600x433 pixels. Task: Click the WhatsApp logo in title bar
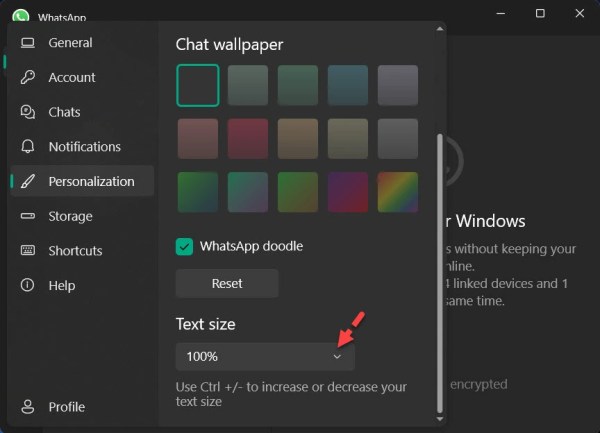21,16
